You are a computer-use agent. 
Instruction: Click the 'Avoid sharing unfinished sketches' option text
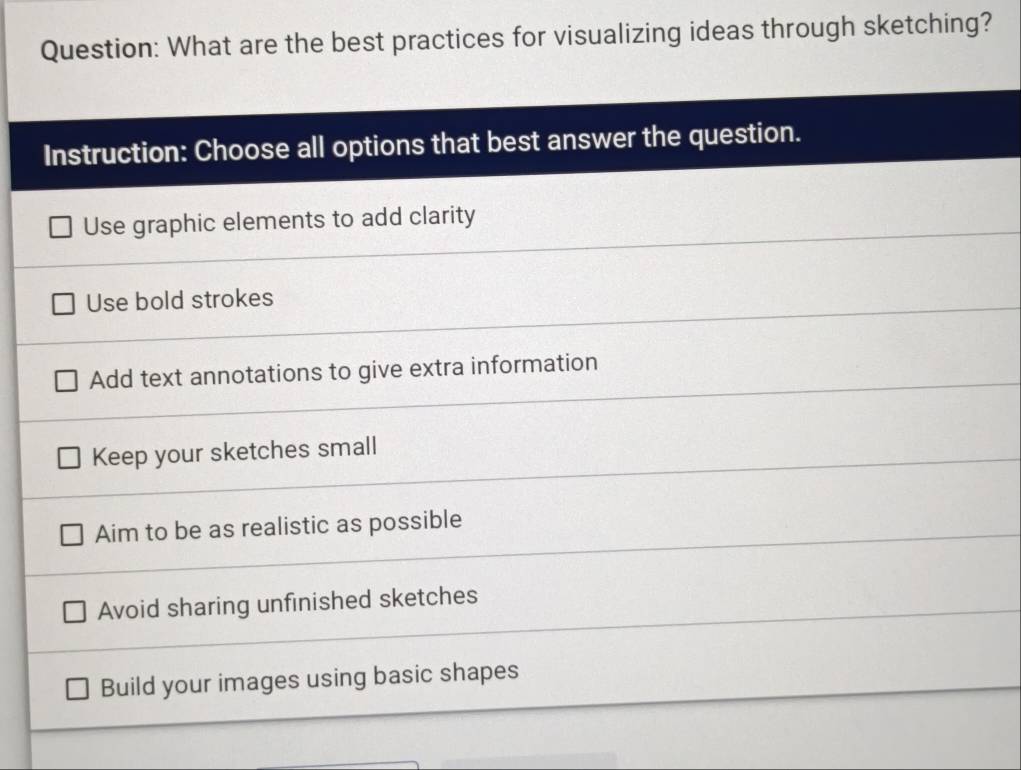click(x=288, y=602)
